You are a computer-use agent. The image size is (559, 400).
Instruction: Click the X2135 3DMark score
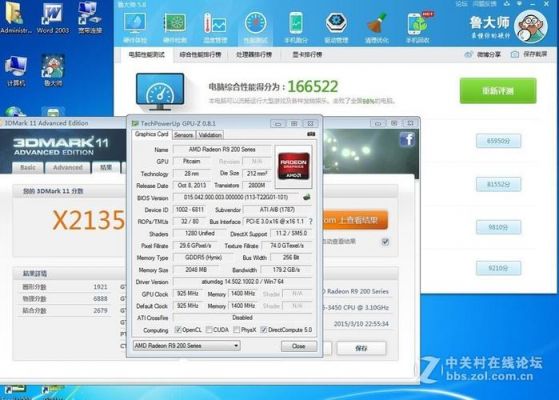click(89, 220)
